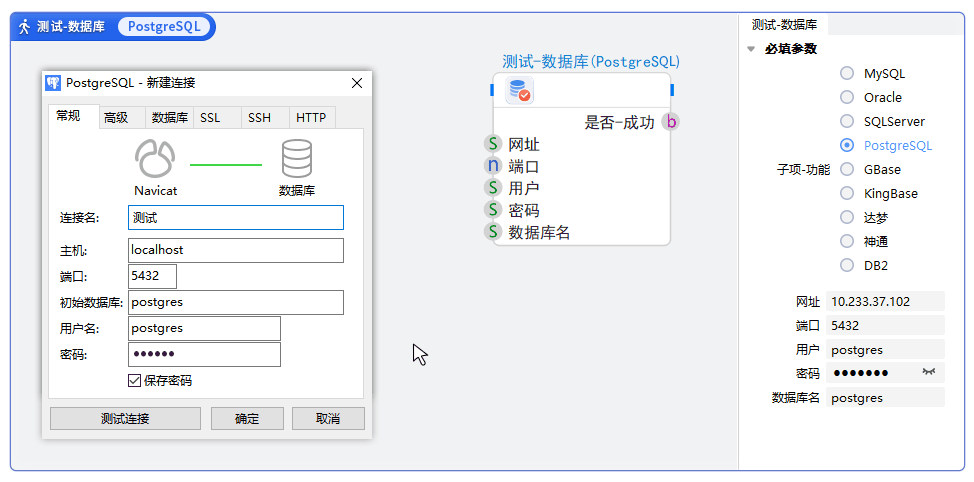Click the 端口 input field in the dialog

(152, 276)
